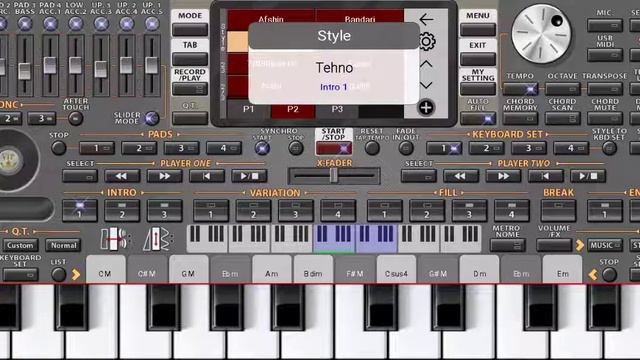Toggle the MIC button
The height and width of the screenshot is (360, 640).
[x=605, y=25]
